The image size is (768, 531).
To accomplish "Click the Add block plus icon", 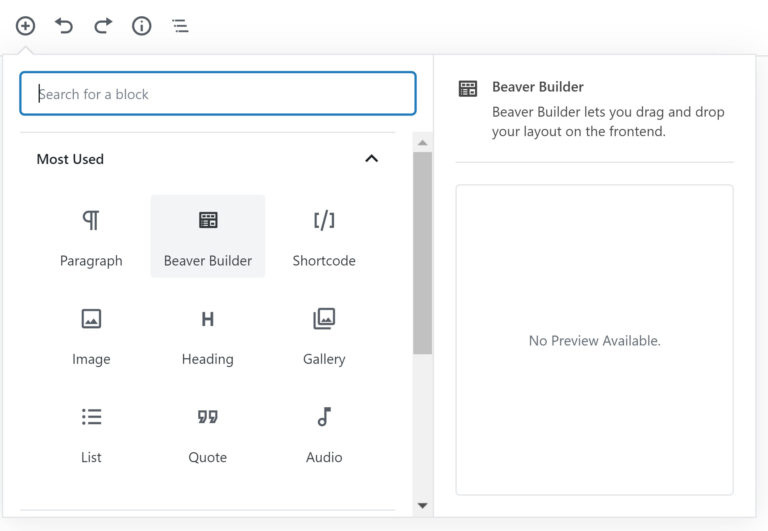I will click(26, 26).
